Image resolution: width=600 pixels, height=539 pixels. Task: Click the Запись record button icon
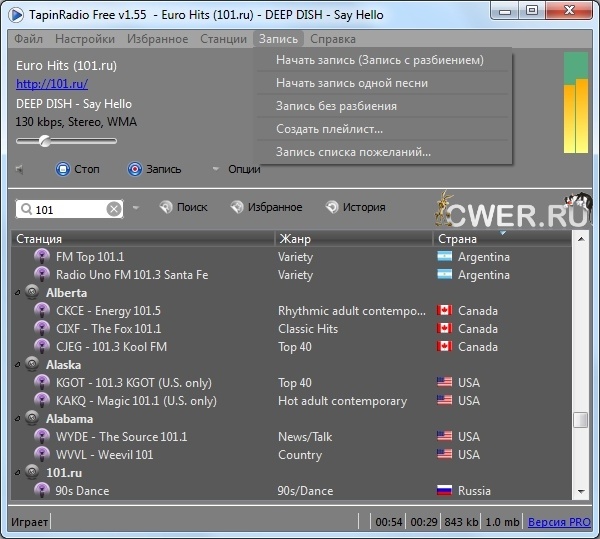point(135,169)
